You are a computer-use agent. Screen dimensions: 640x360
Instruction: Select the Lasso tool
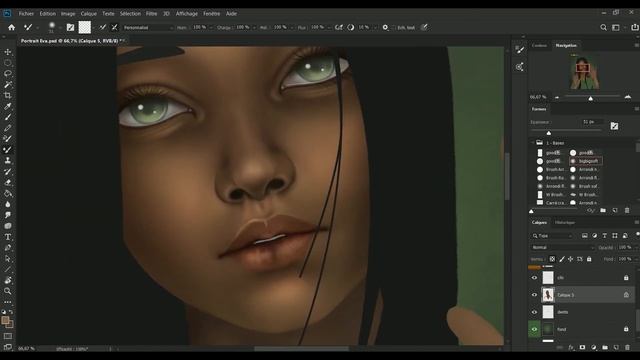click(x=8, y=73)
